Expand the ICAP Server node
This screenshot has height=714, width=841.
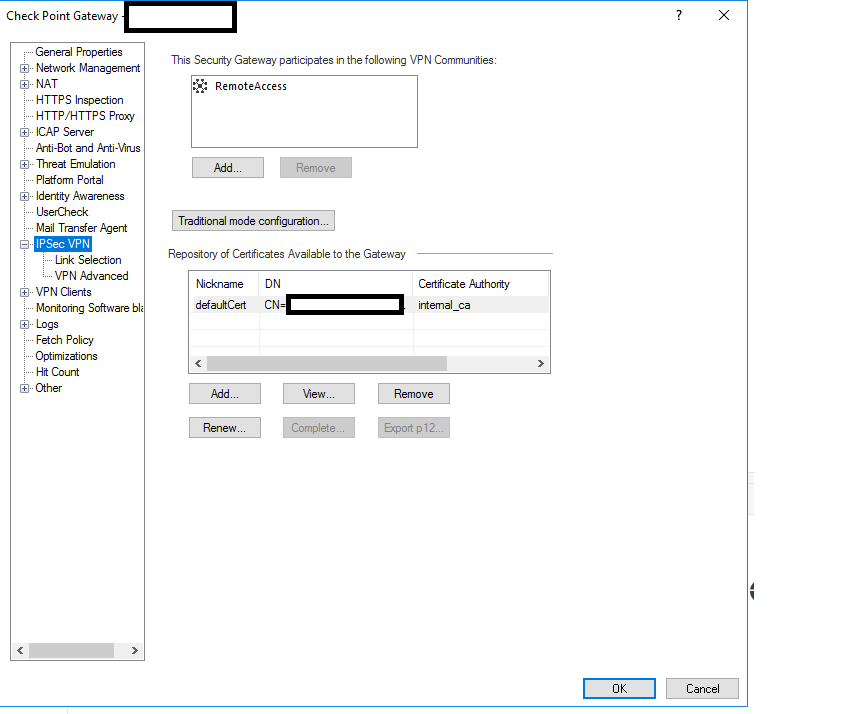[24, 132]
